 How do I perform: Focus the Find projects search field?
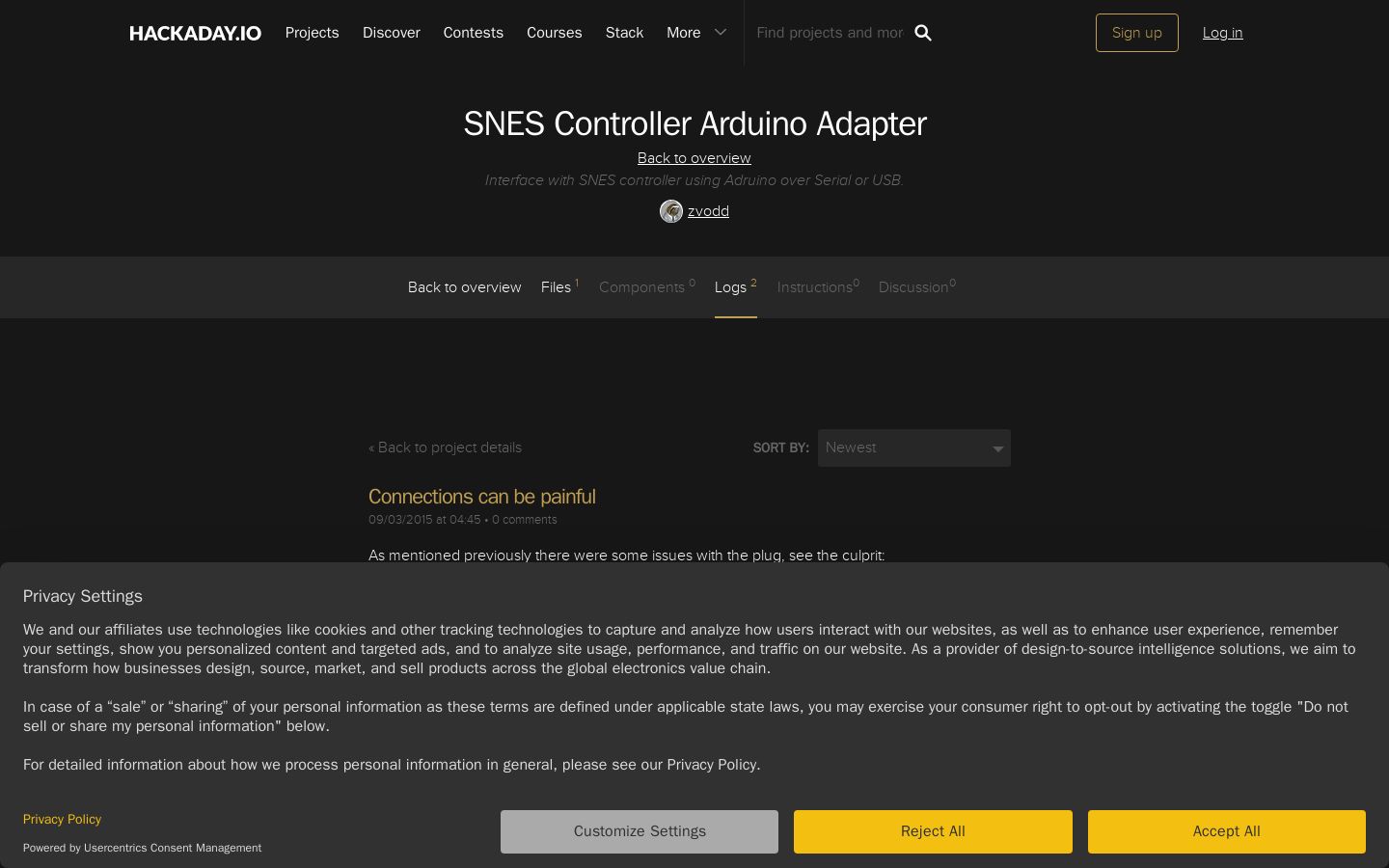830,33
